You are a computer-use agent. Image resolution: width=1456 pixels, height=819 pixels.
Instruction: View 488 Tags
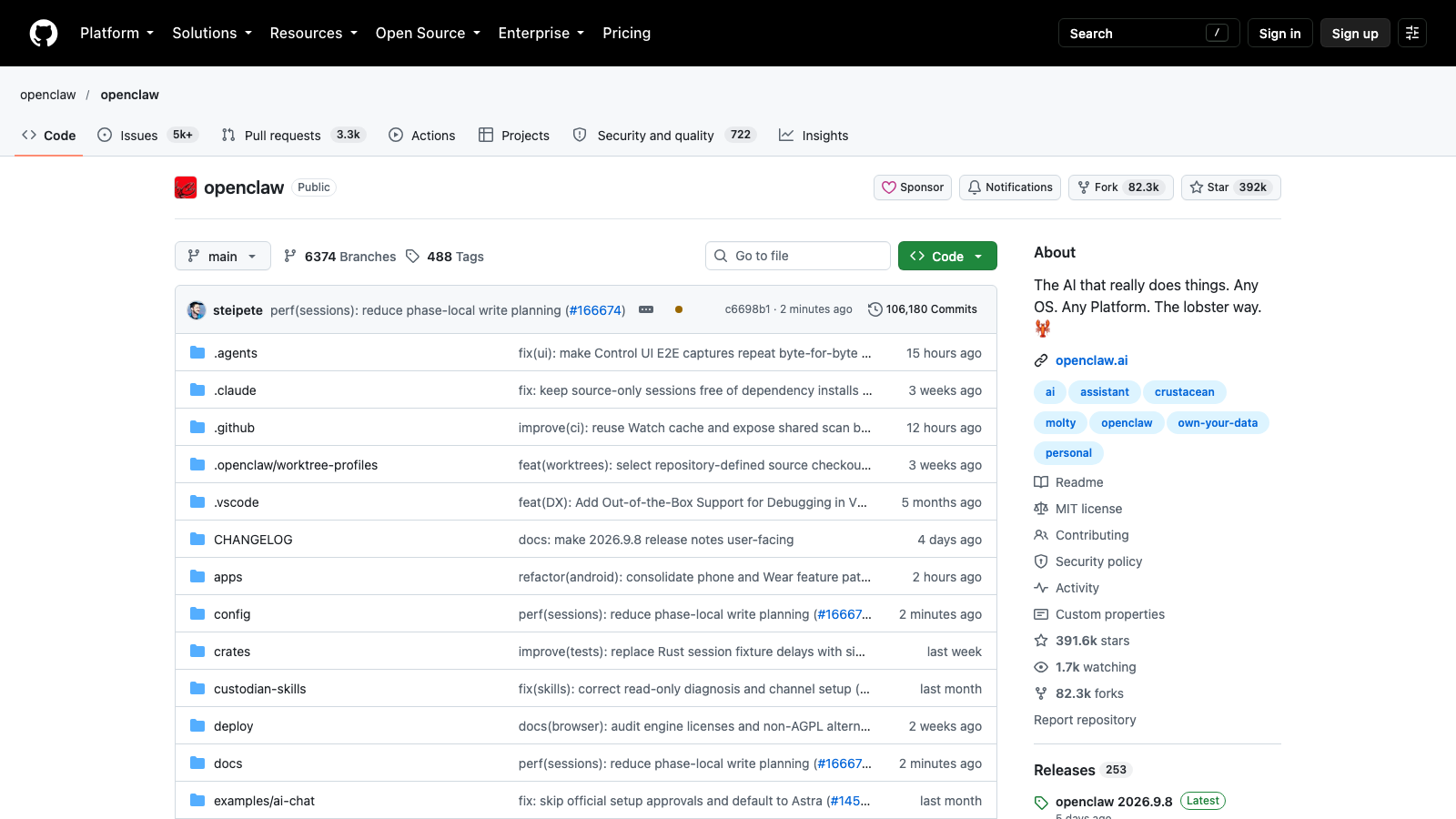click(445, 257)
